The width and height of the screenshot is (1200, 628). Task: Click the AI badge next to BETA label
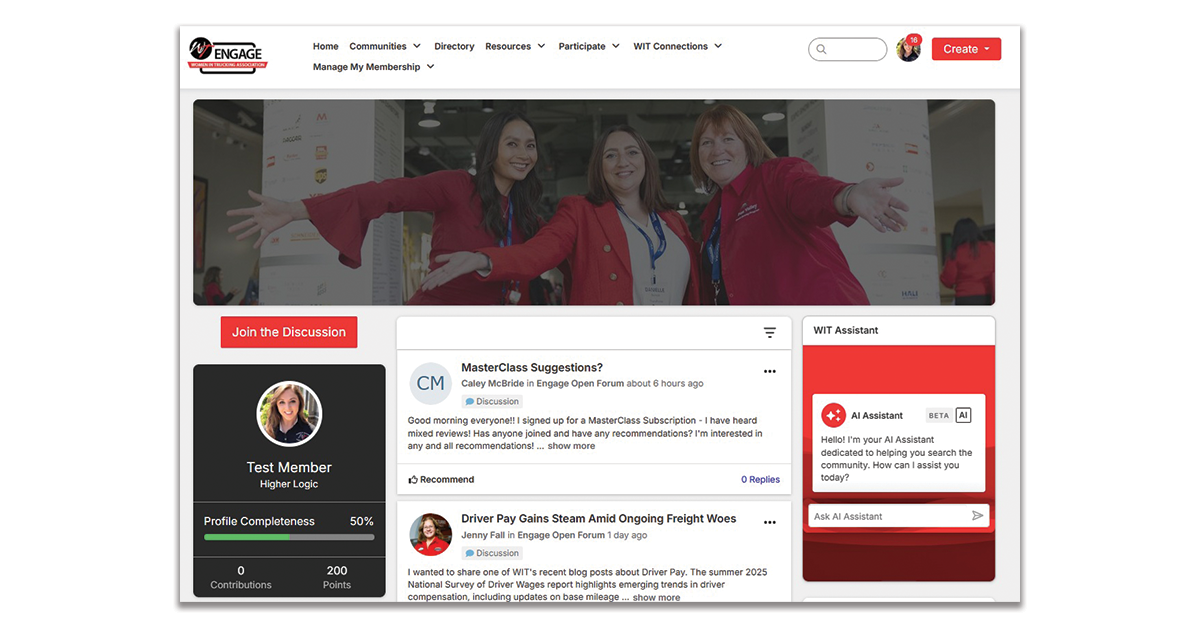pos(961,415)
